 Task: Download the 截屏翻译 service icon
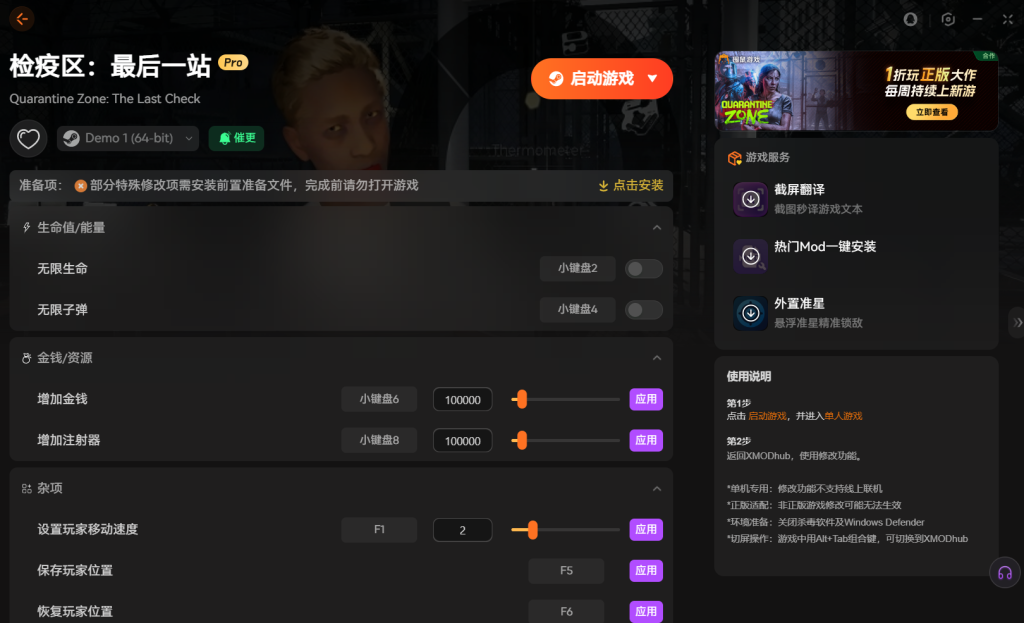750,199
